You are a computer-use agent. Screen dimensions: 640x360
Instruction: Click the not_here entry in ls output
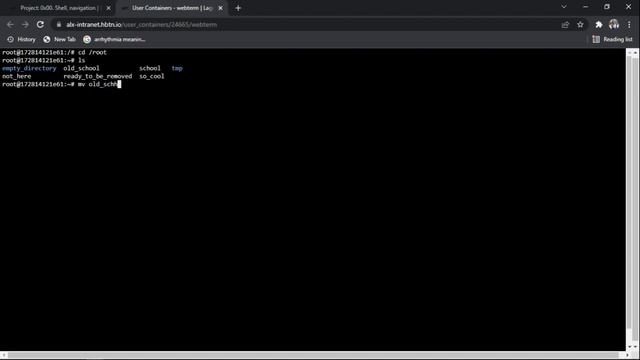point(16,76)
